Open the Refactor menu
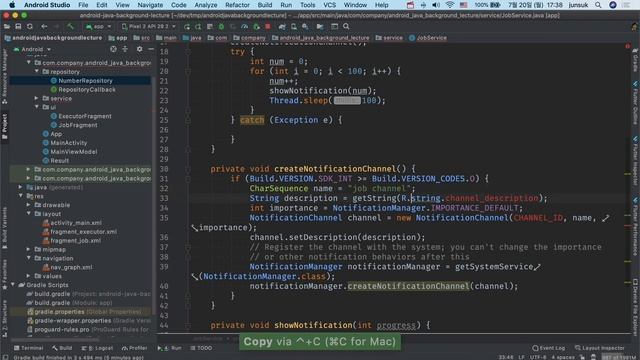The height and width of the screenshot is (360, 640). [x=237, y=5]
